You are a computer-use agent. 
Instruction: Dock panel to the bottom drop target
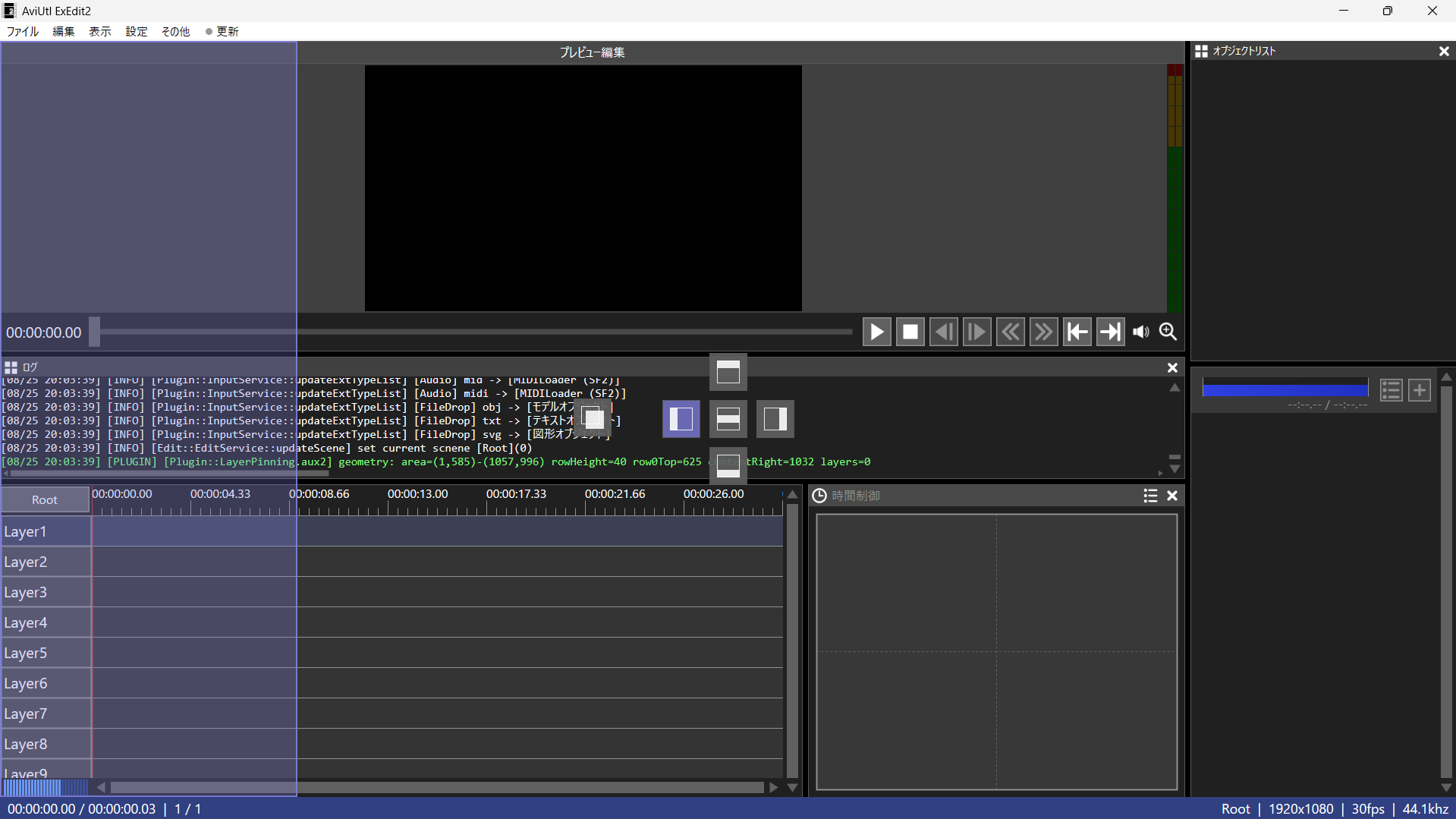click(x=728, y=465)
